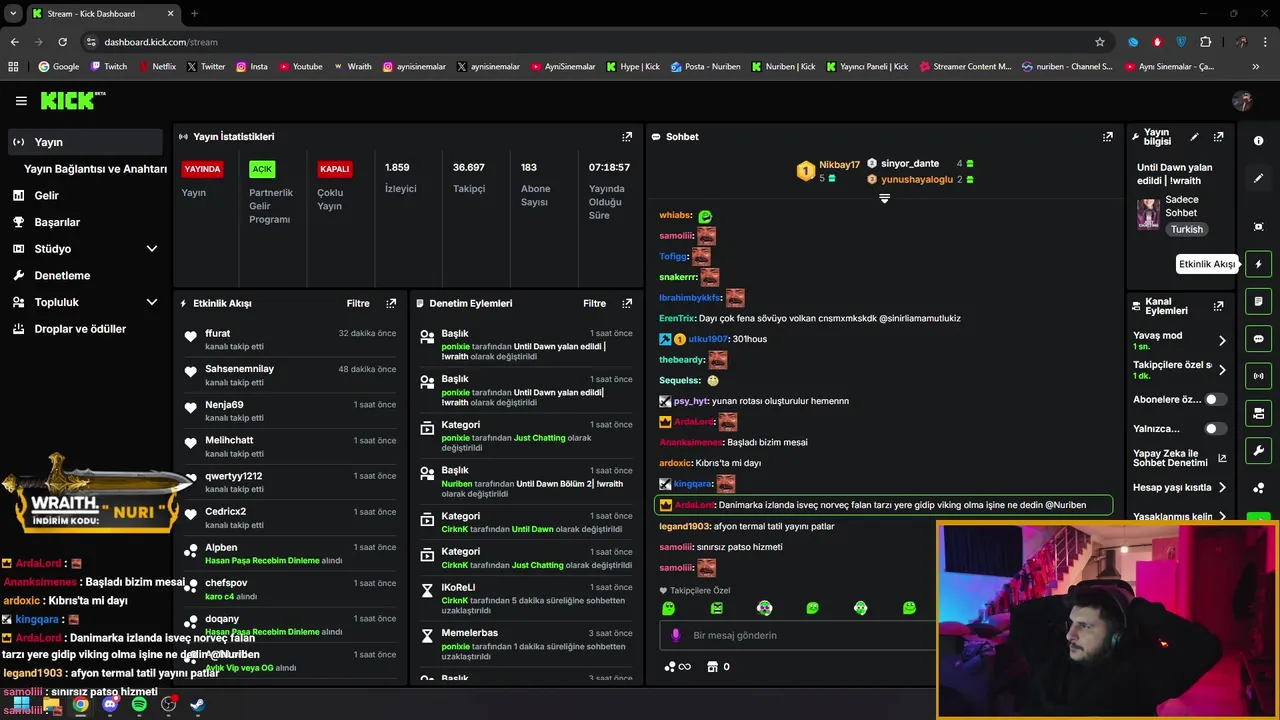Pop out the Kanal Eylemleri panel
1280x720 pixels.
pyautogui.click(x=1218, y=306)
